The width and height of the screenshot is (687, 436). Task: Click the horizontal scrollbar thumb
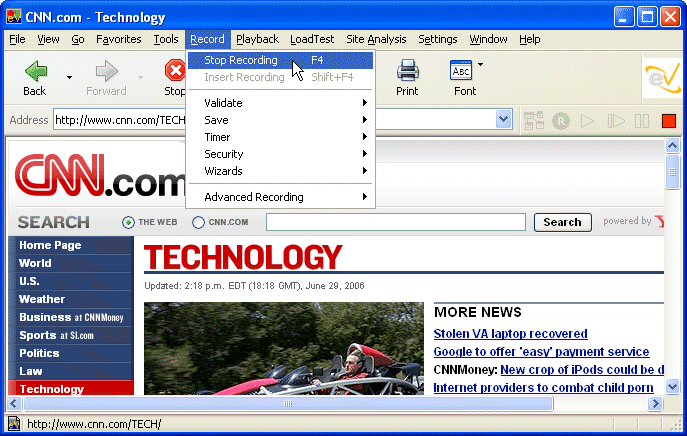coord(288,404)
